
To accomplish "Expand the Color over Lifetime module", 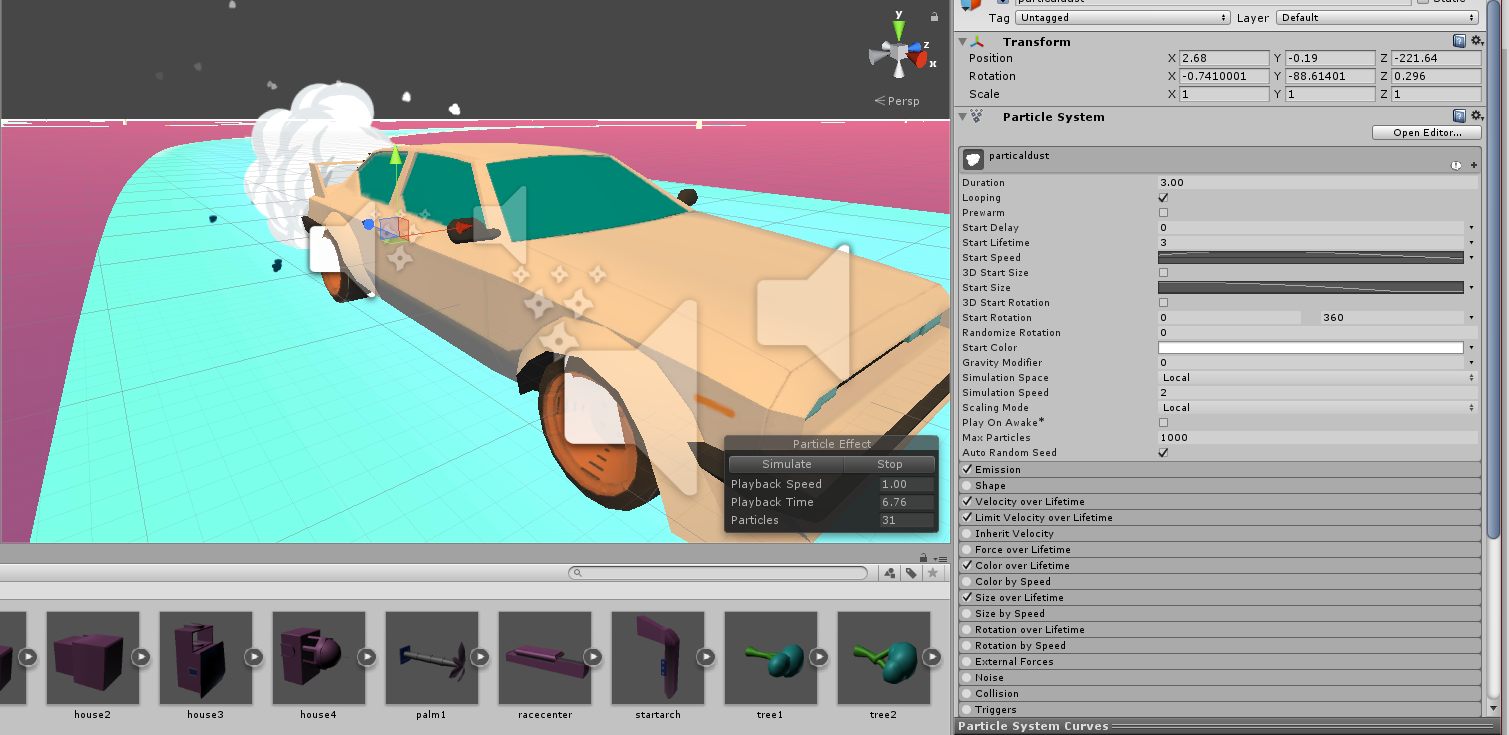I will 1022,566.
